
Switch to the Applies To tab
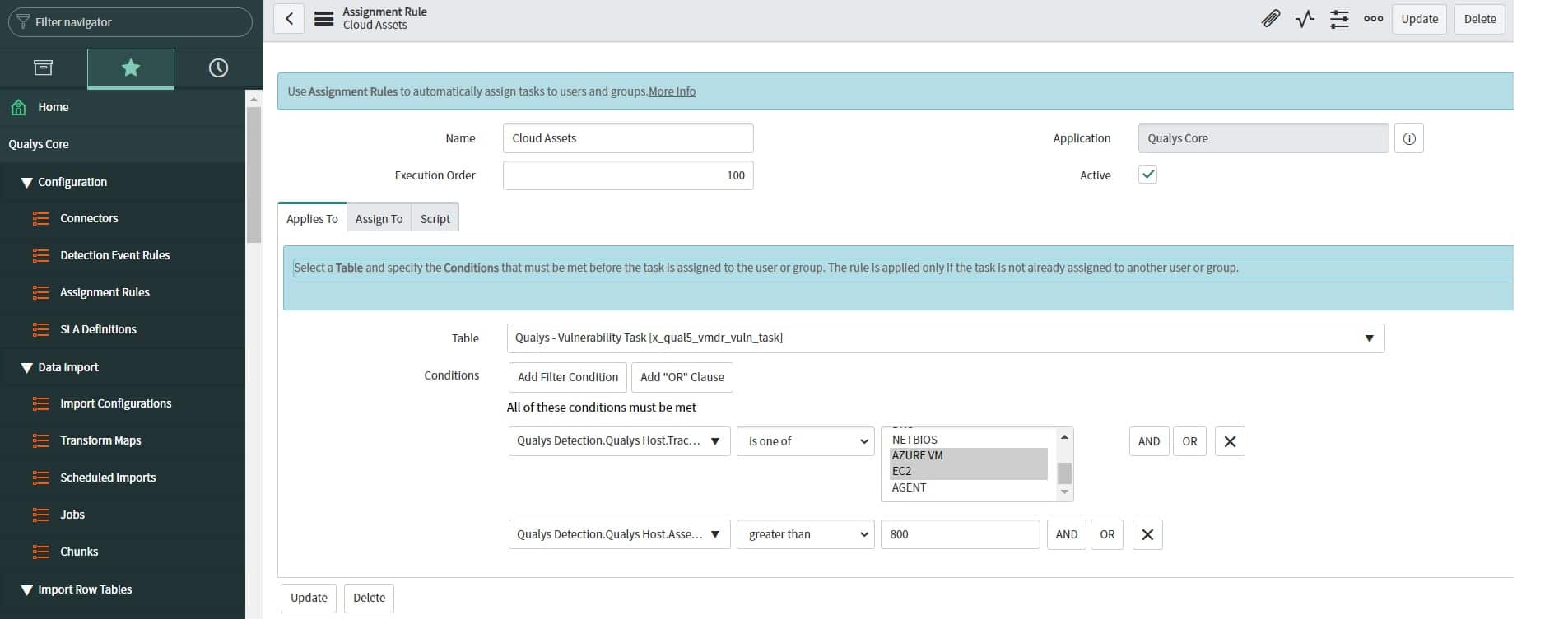312,218
